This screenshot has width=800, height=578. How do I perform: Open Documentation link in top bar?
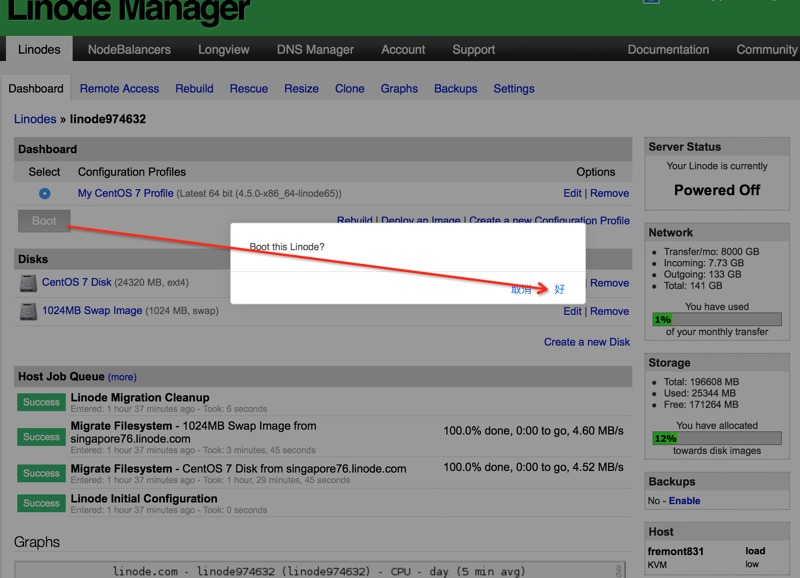(668, 49)
